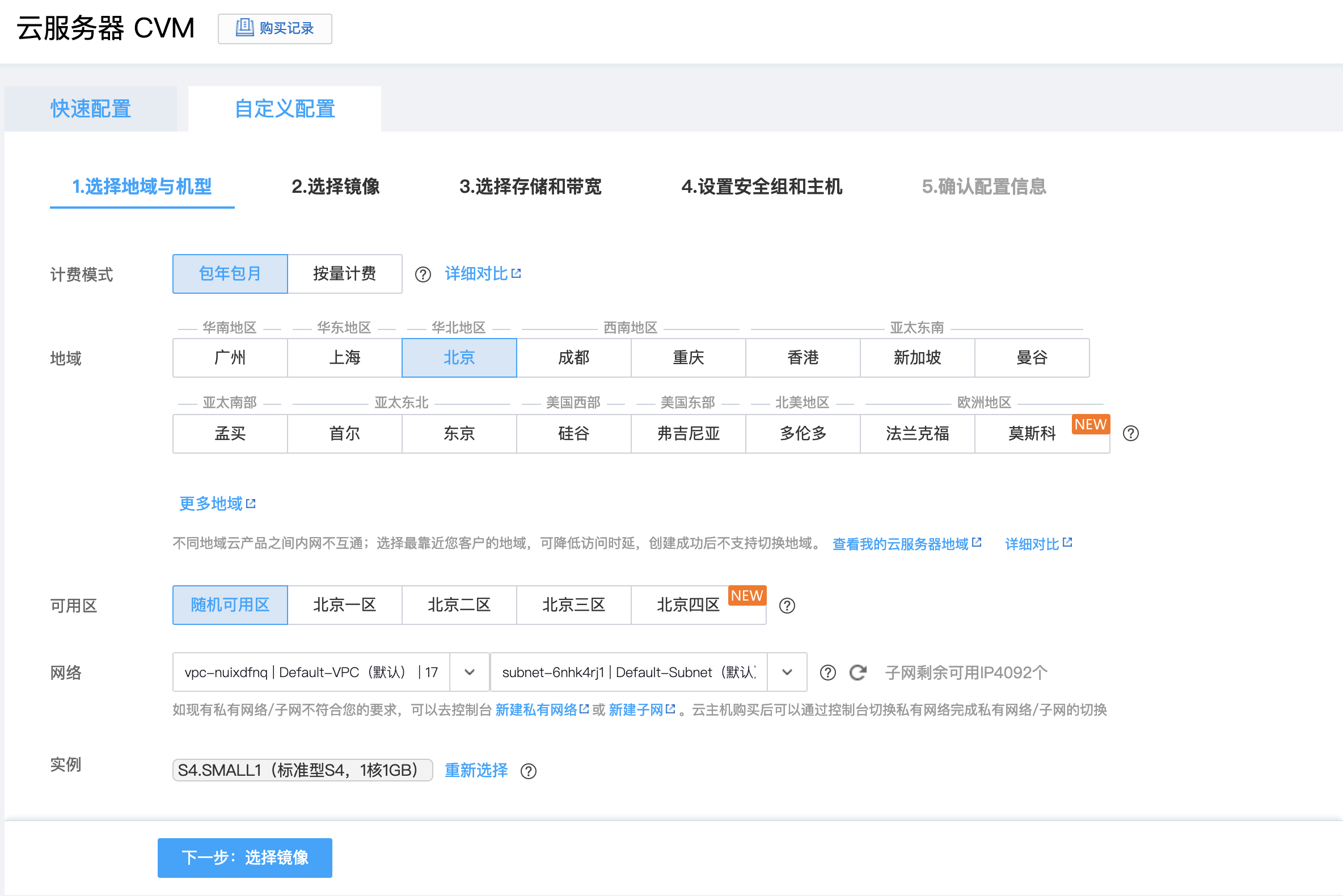This screenshot has width=1343, height=896.
Task: Choose 硅谷 region
Action: tap(574, 434)
